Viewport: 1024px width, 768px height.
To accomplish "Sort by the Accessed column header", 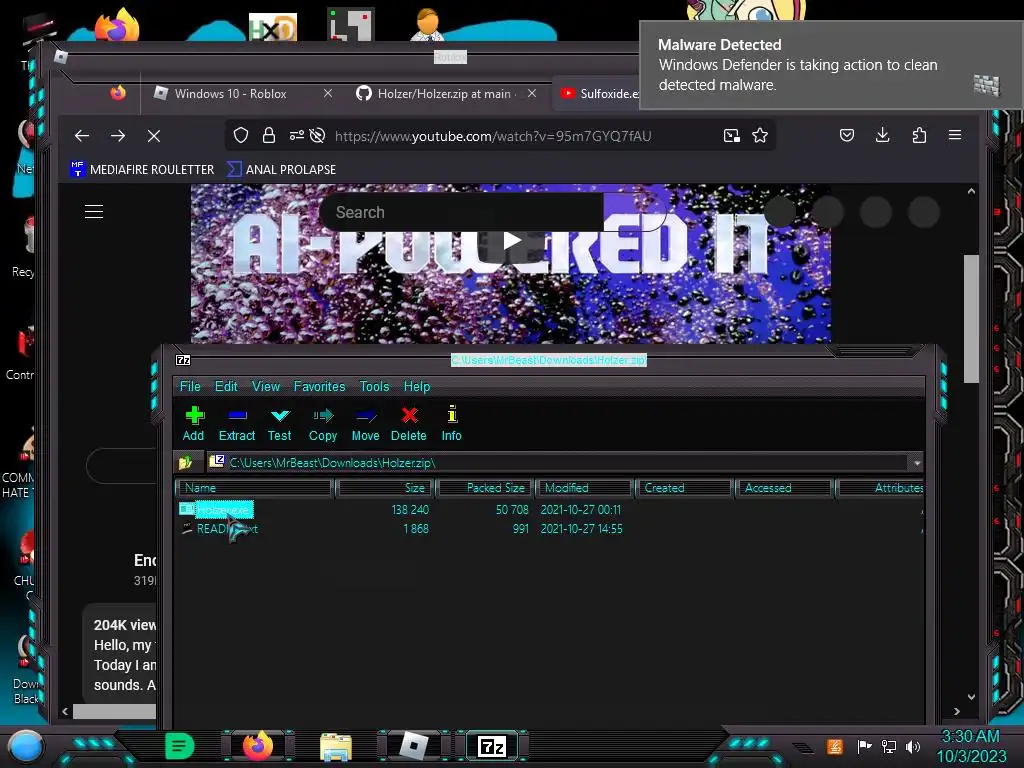I will (x=784, y=488).
